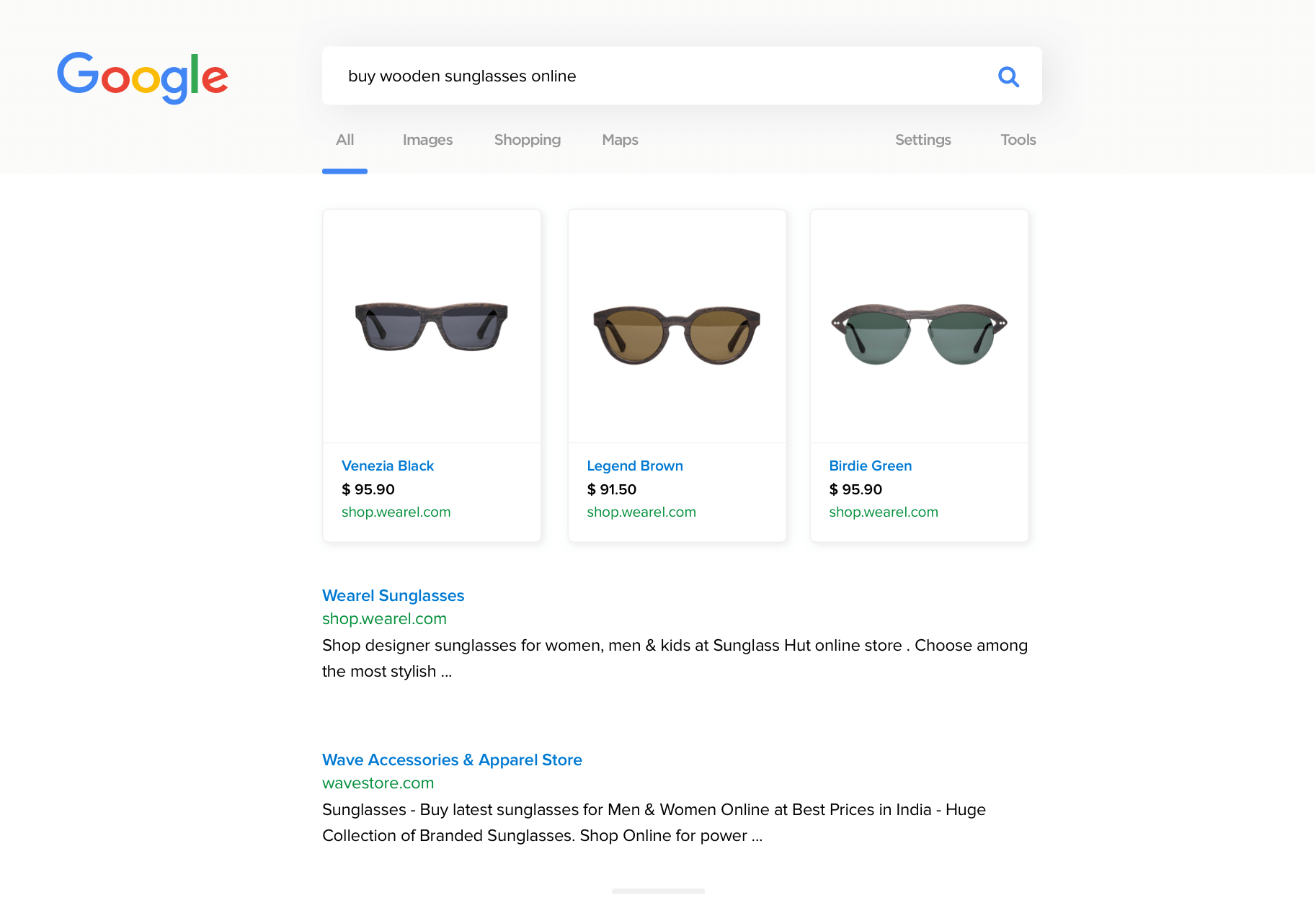1316x908 pixels.
Task: Open the Legend Brown product link
Action: click(635, 466)
